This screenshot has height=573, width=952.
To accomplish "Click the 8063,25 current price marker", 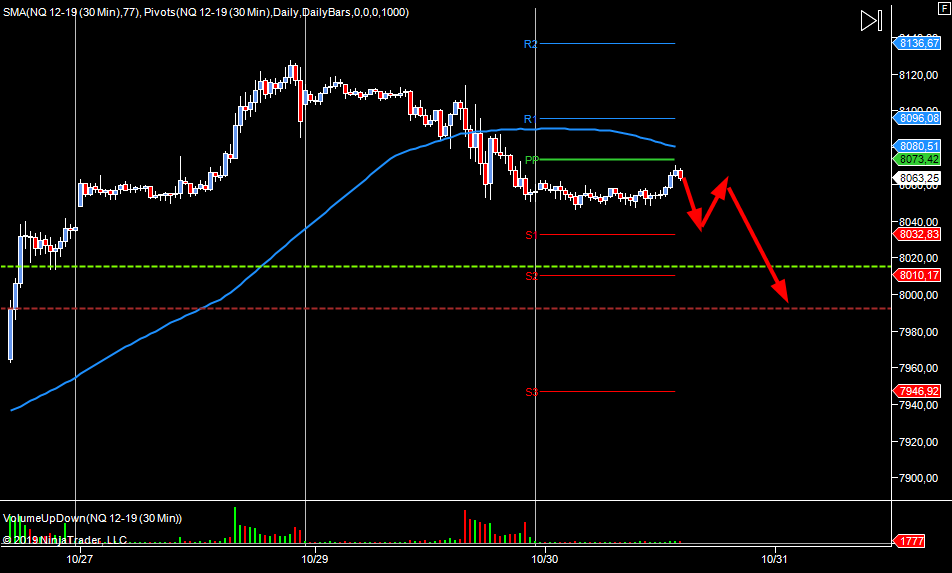I will (918, 178).
